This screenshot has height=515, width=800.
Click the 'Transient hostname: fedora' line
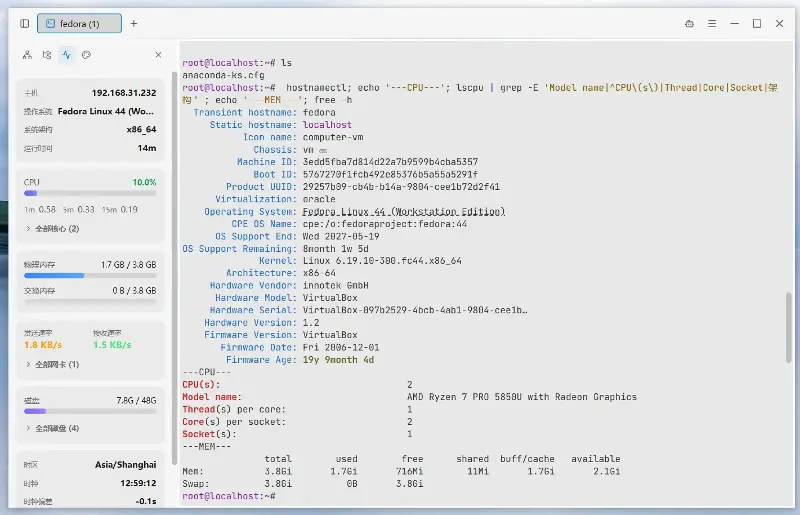264,112
